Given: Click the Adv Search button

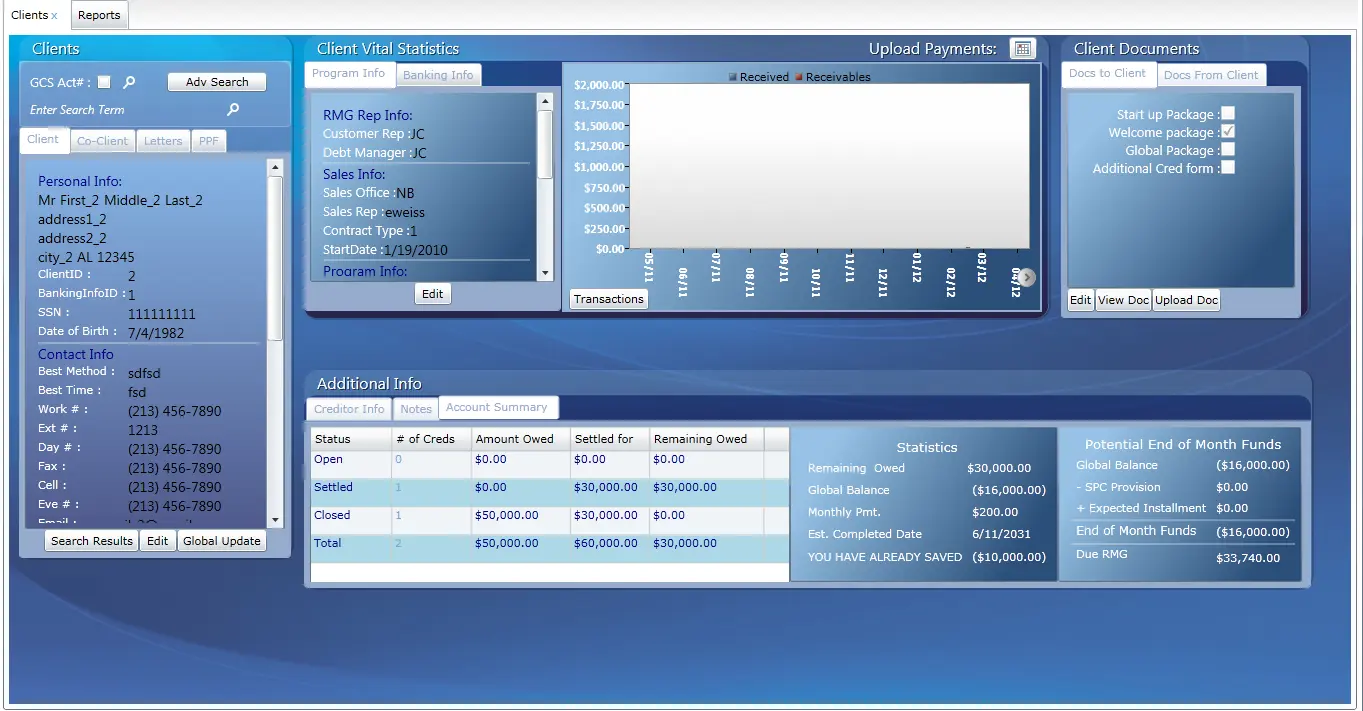Looking at the screenshot, I should [x=216, y=81].
